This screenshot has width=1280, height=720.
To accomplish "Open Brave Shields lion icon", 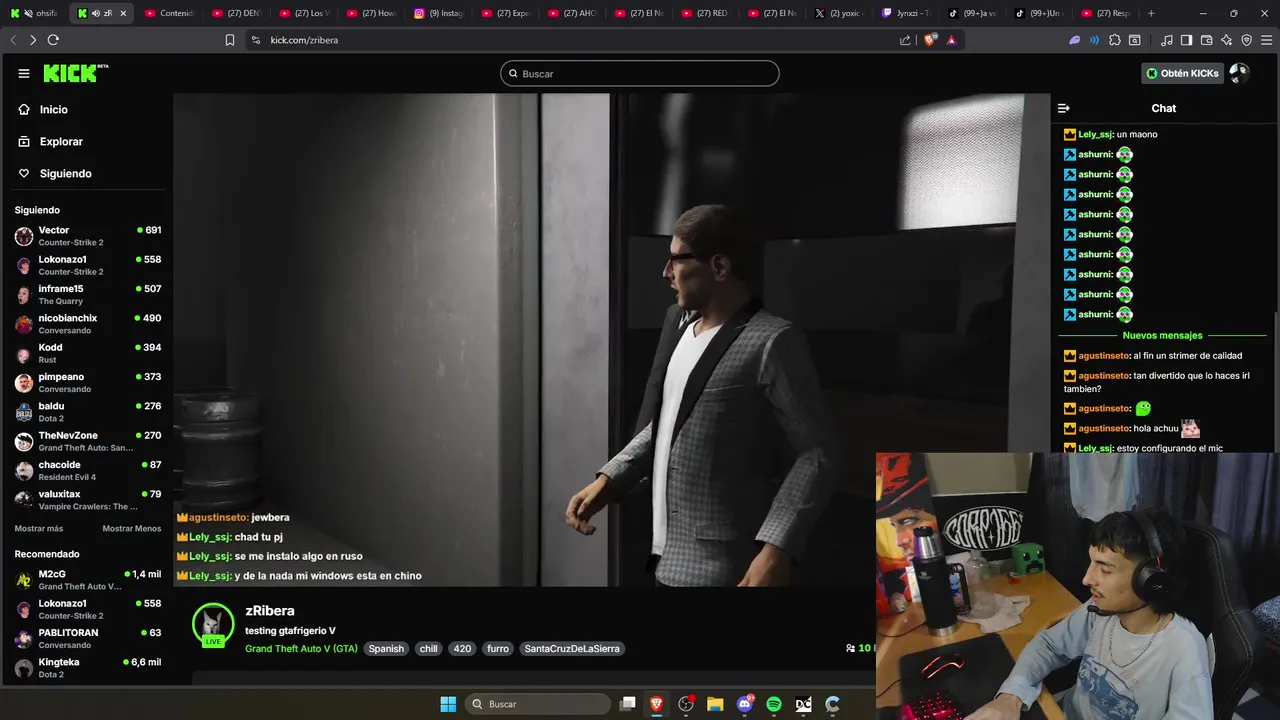I will pyautogui.click(x=931, y=40).
